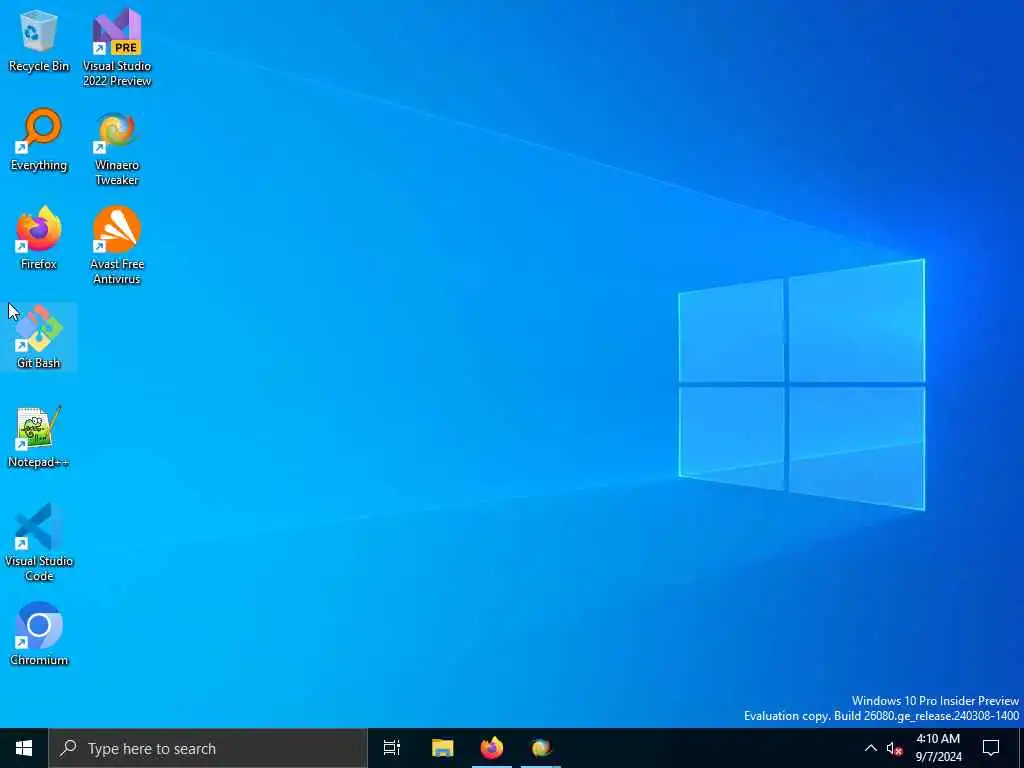Open the Action Center notifications
Screen dimensions: 1024x768
pyautogui.click(x=991, y=748)
